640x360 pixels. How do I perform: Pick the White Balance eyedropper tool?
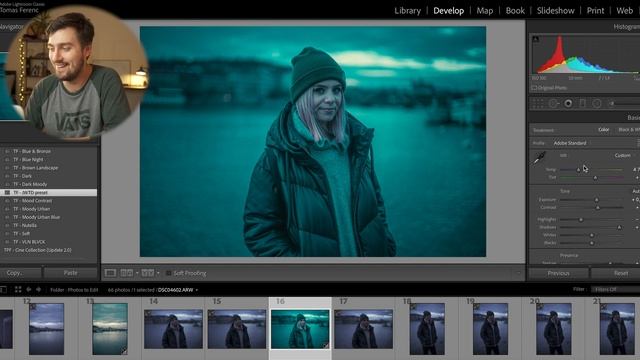pos(540,158)
